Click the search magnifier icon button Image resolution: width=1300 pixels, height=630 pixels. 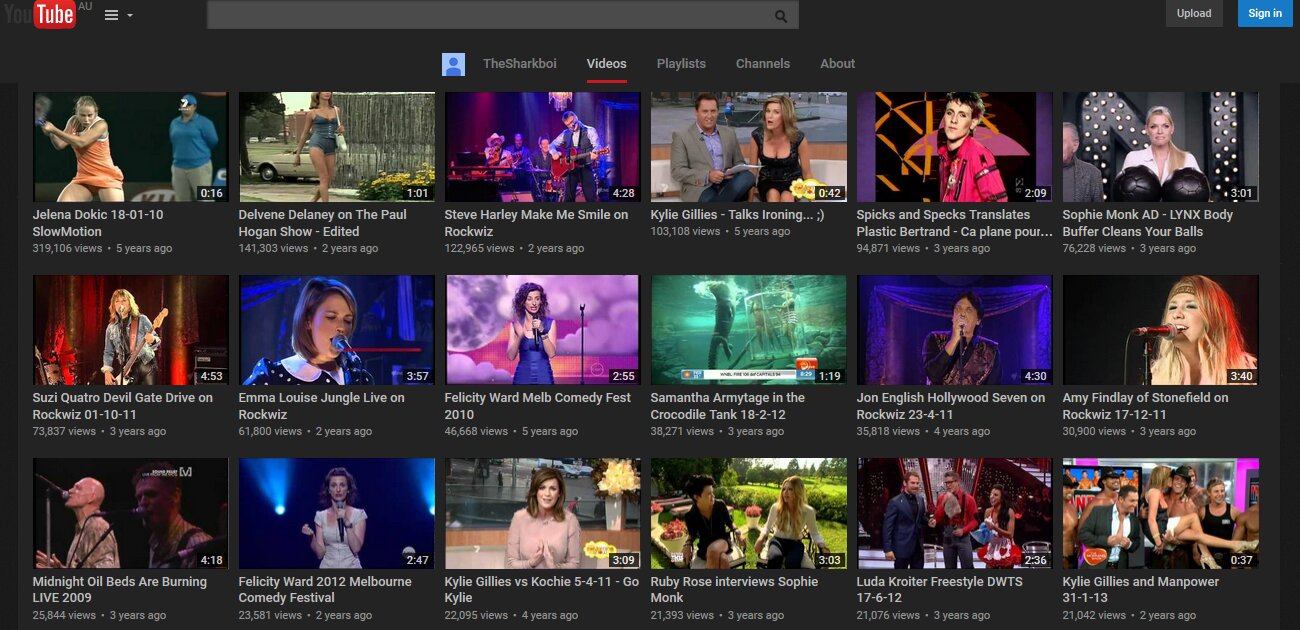pyautogui.click(x=781, y=15)
